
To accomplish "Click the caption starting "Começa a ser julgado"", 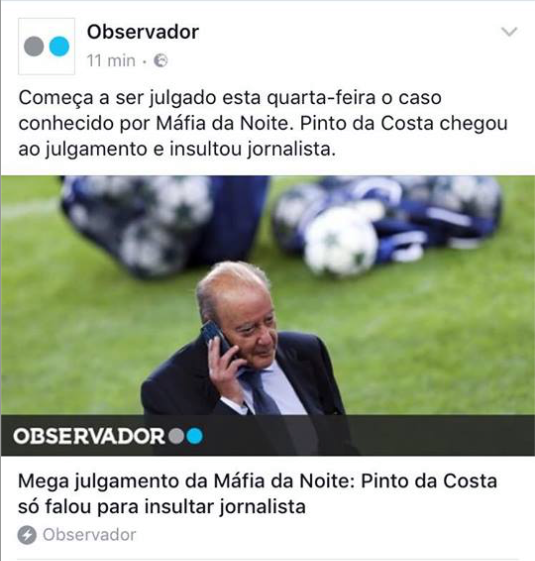I will click(x=263, y=123).
